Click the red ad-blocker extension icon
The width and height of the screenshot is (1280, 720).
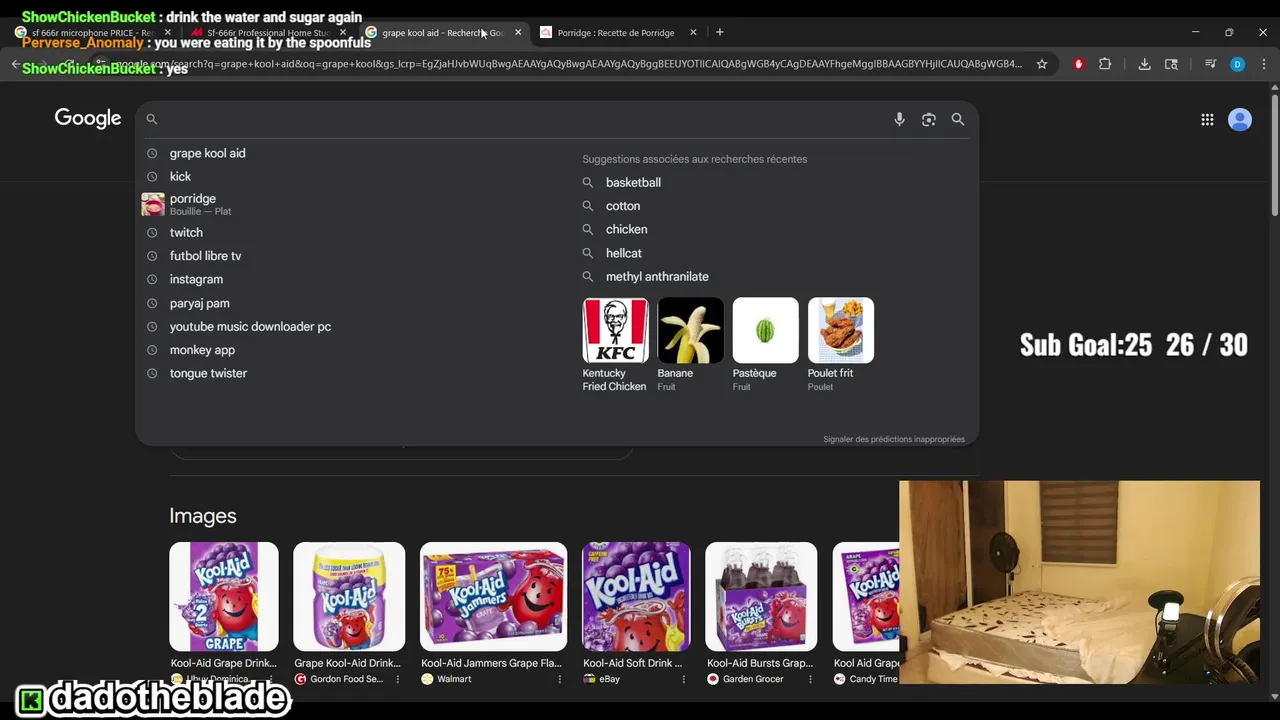click(x=1078, y=64)
